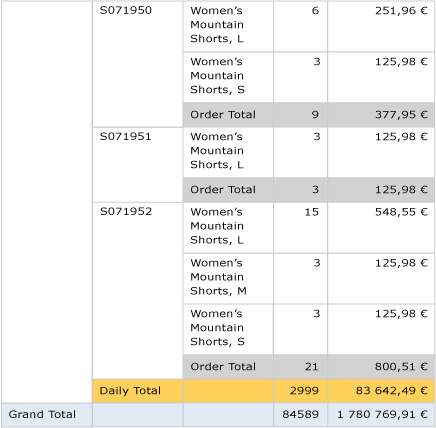Viewport: 436px width, 428px height.
Task: Click the Daily Total label cell
Action: click(x=138, y=391)
